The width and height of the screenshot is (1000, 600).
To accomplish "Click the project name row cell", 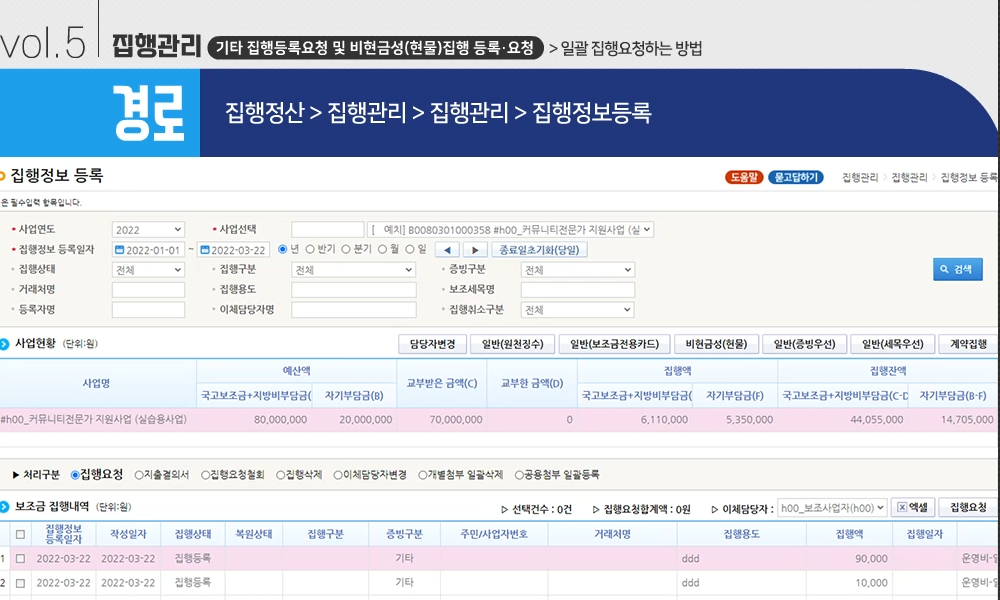I will click(98, 420).
